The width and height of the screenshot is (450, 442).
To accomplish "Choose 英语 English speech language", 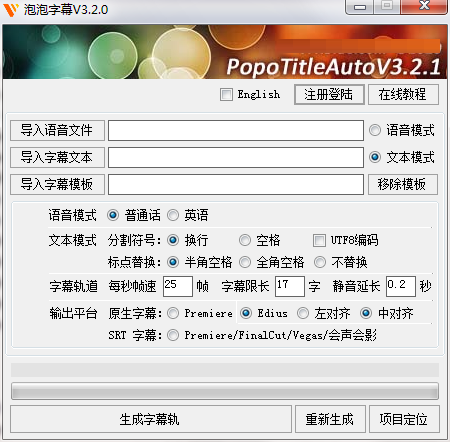I will click(x=173, y=215).
